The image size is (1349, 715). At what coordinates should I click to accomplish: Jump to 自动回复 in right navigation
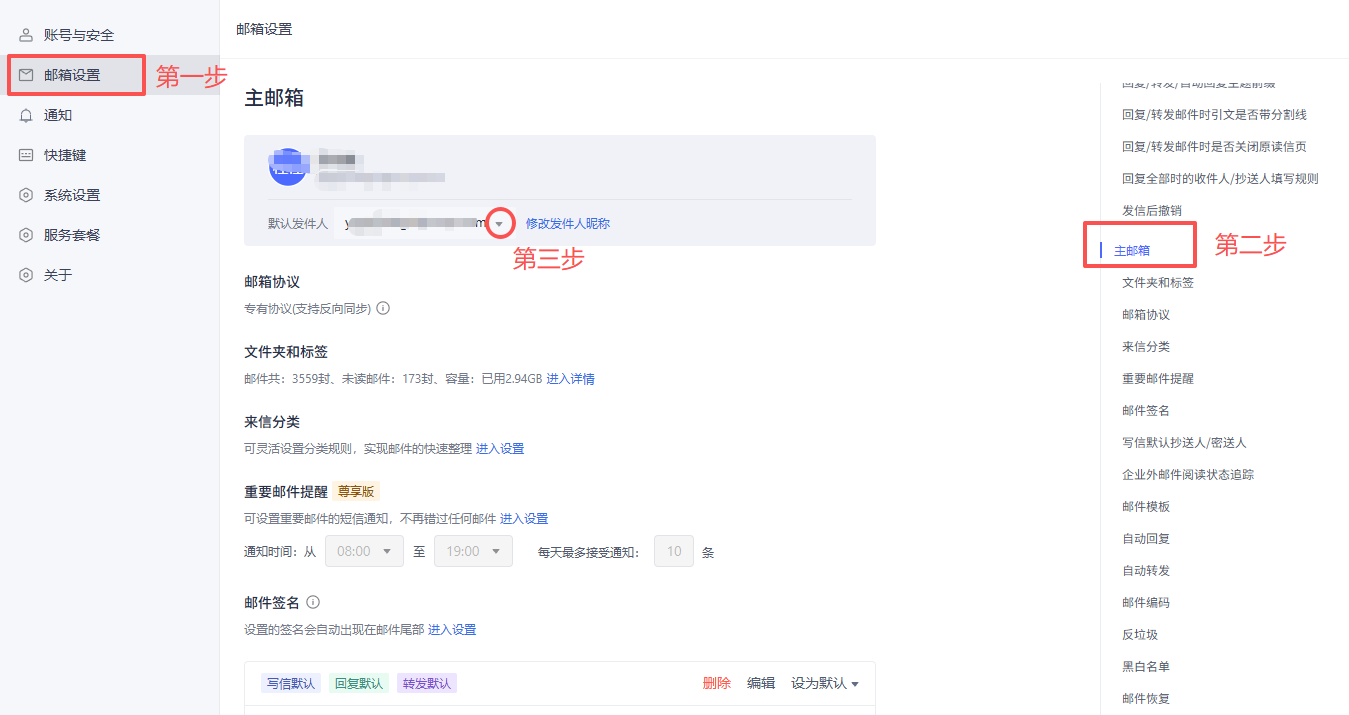pyautogui.click(x=1145, y=538)
